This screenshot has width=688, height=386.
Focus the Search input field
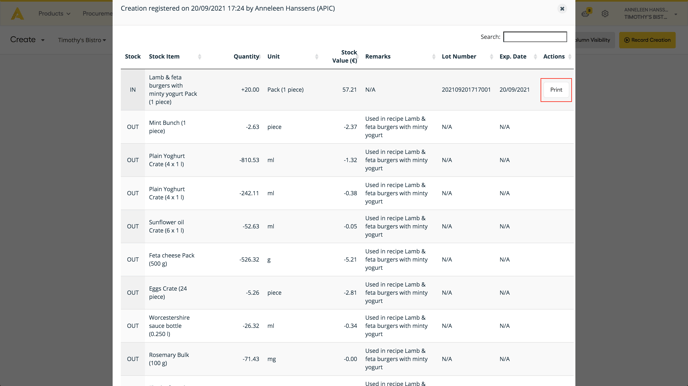coord(535,37)
